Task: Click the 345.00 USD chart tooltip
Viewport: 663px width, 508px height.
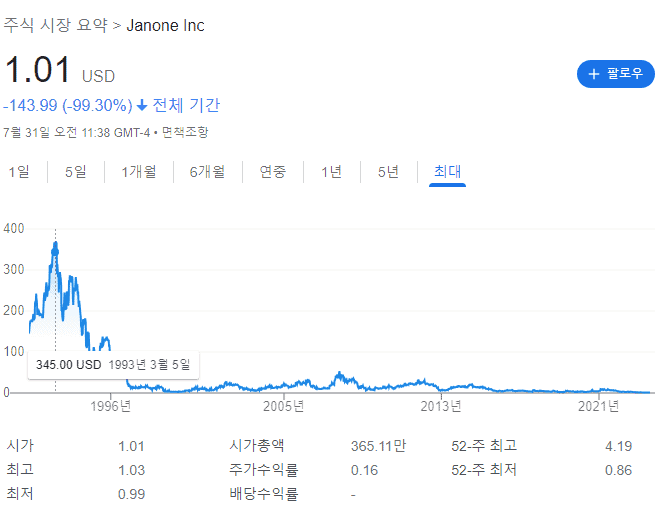Action: point(113,365)
